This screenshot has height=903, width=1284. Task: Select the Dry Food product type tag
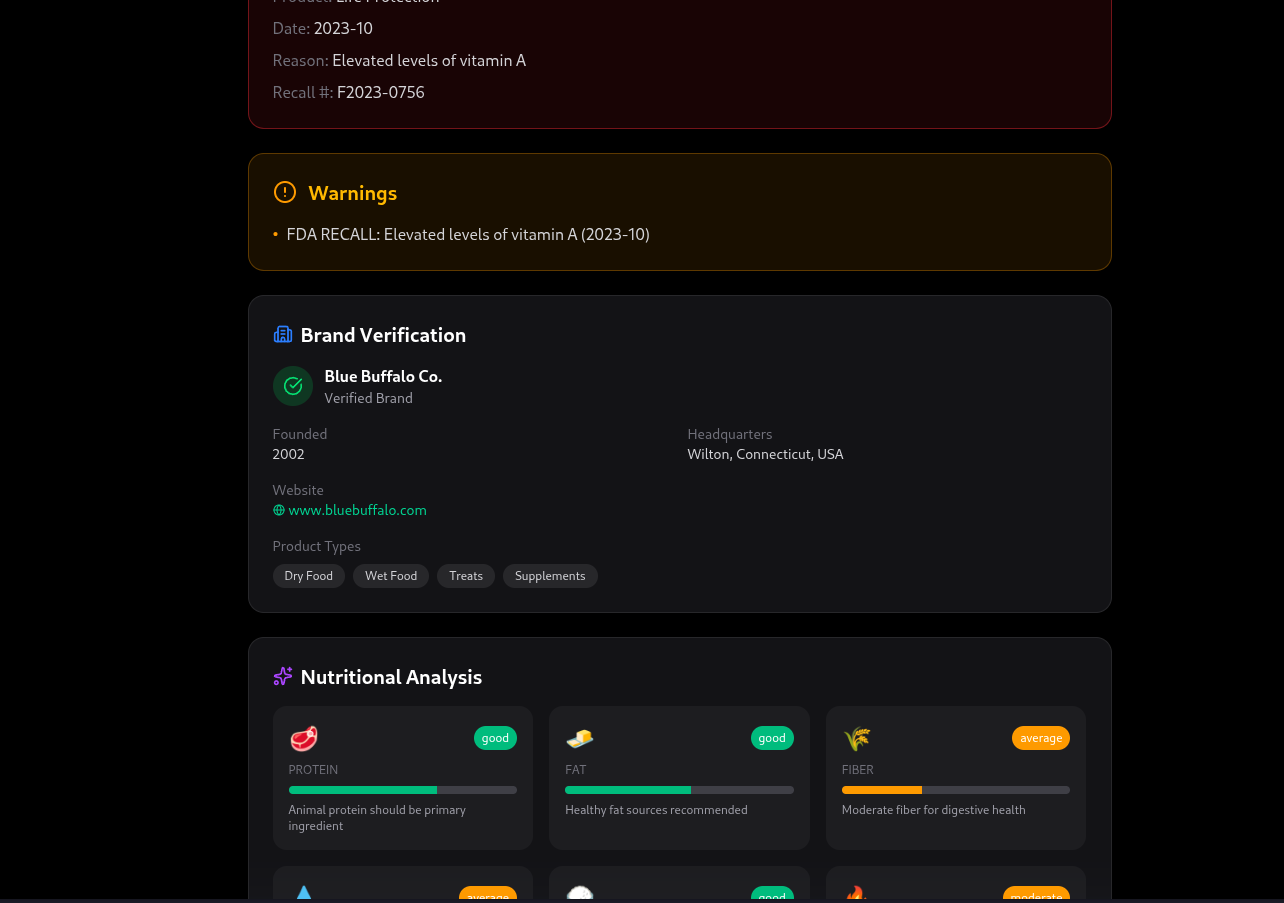click(309, 576)
